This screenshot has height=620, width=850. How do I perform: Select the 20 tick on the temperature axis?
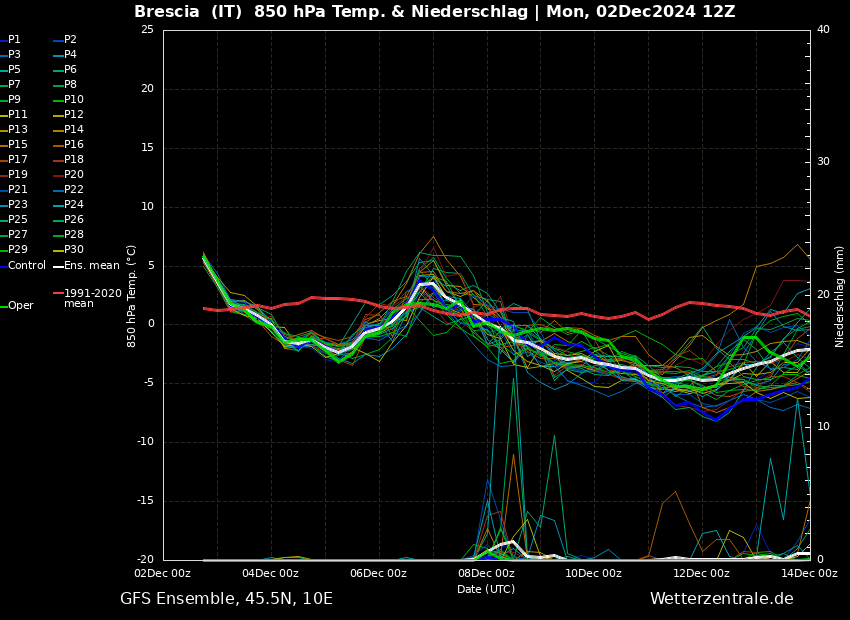click(x=147, y=89)
